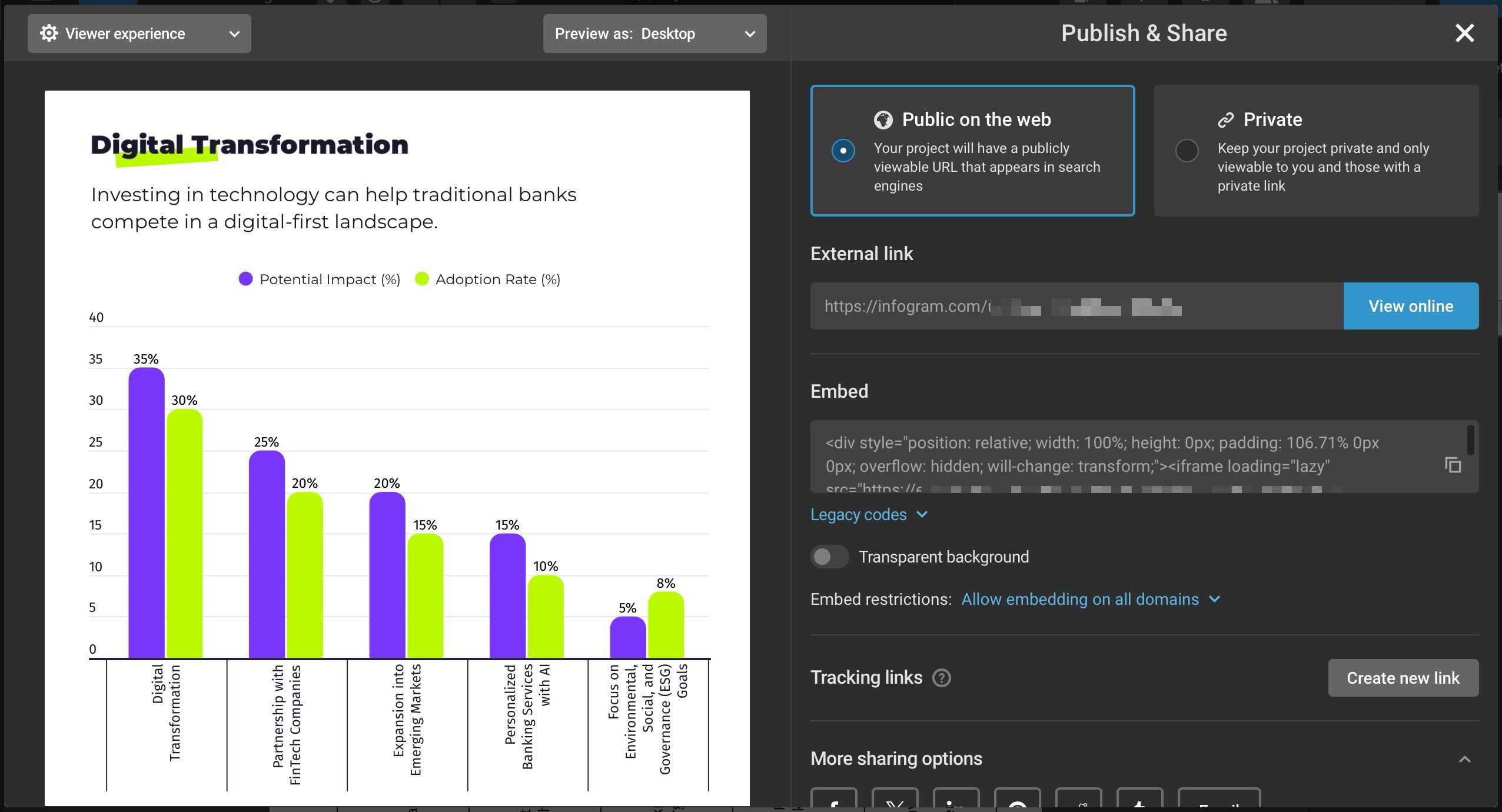The image size is (1502, 812).
Task: Open the Preview as Desktop dropdown
Action: (x=654, y=34)
